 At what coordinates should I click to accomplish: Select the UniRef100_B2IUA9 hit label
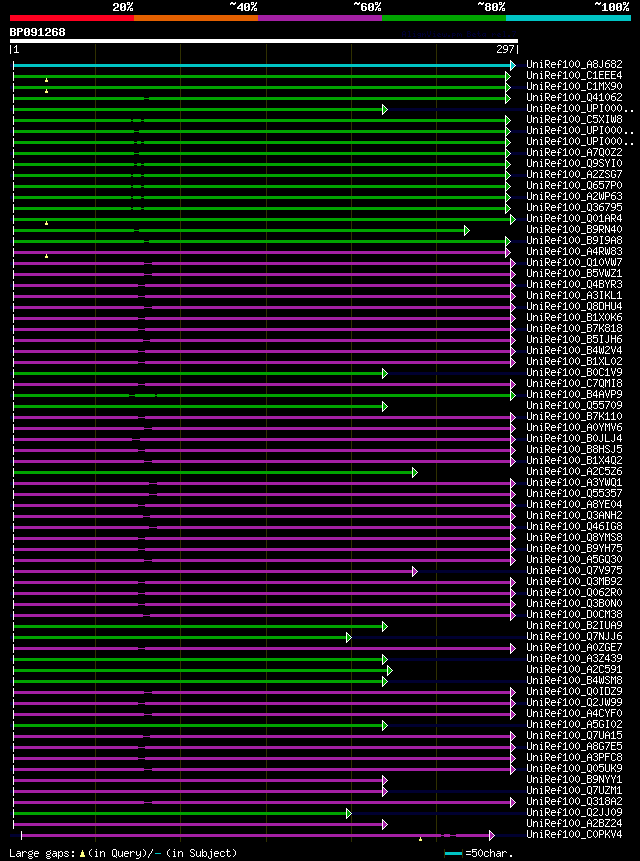[x=574, y=625]
